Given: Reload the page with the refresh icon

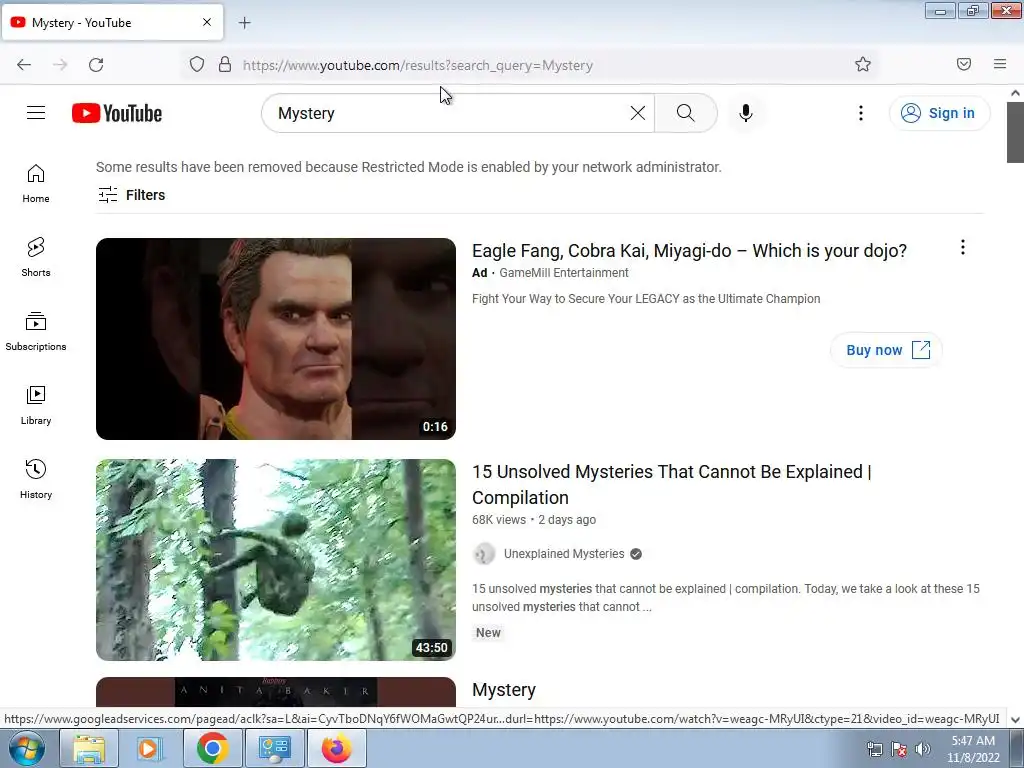Looking at the screenshot, I should (x=96, y=65).
